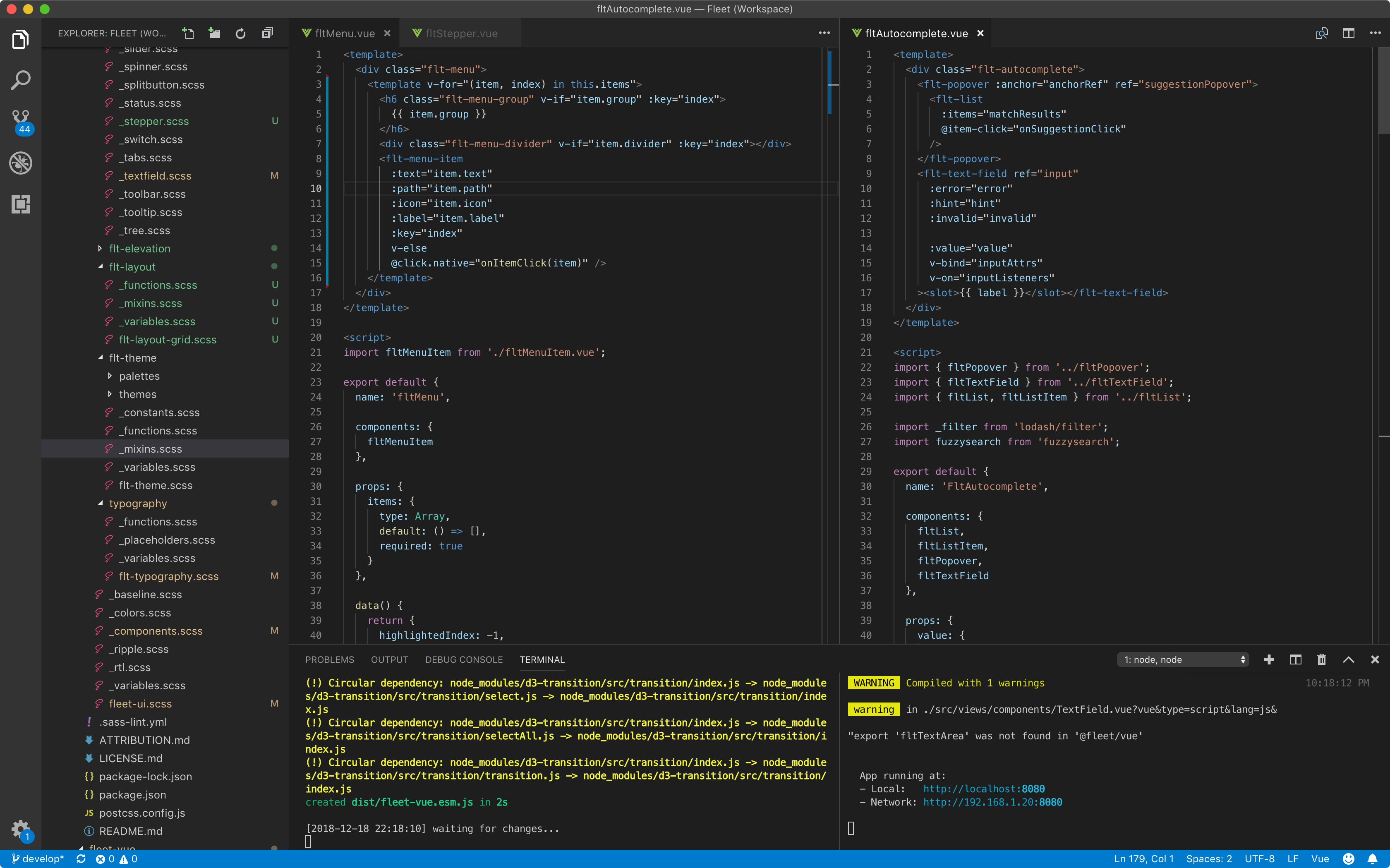Open the Extensions view in activity bar
Viewport: 1390px width, 868px height.
(21, 204)
